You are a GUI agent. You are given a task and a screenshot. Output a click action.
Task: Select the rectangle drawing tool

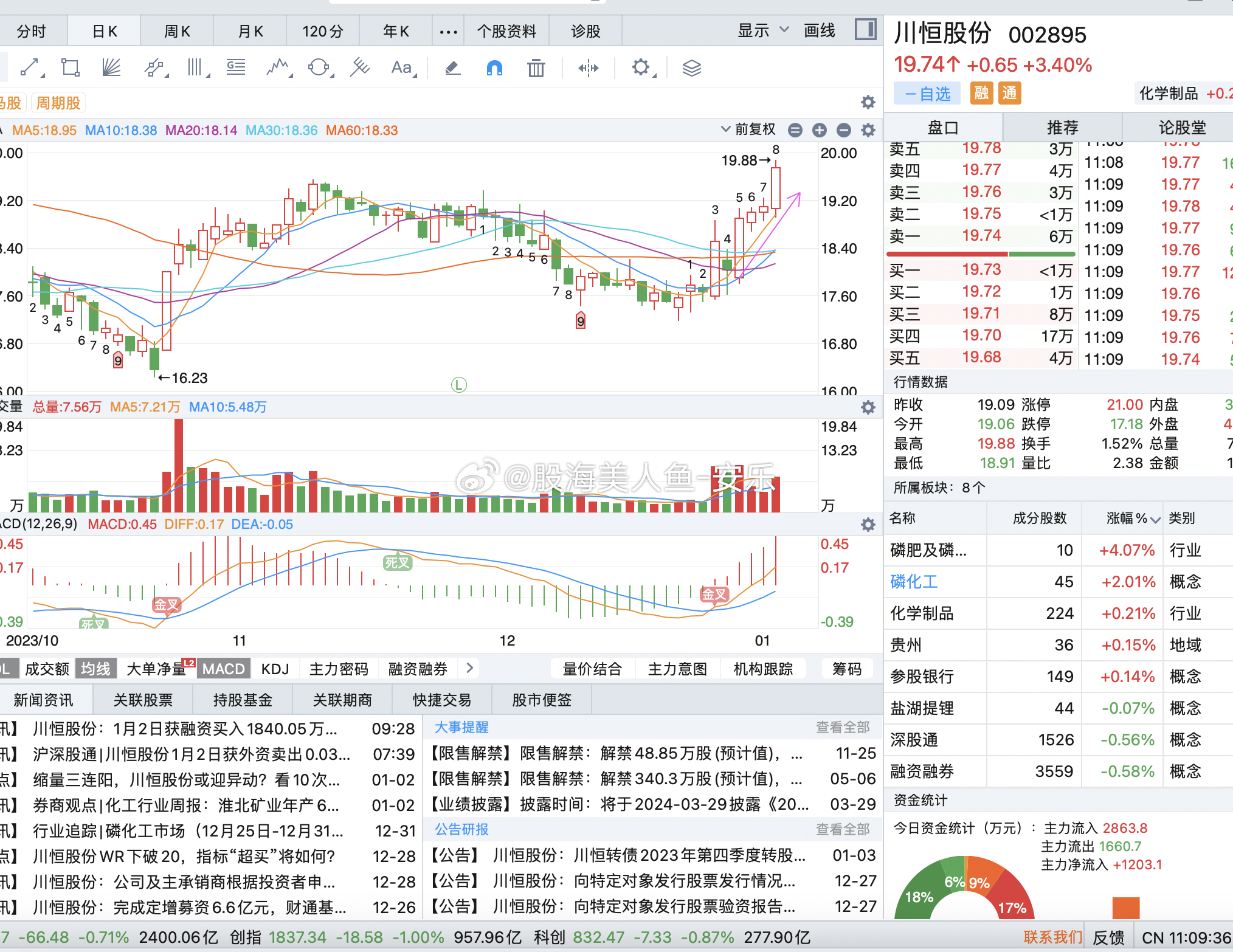coord(71,67)
